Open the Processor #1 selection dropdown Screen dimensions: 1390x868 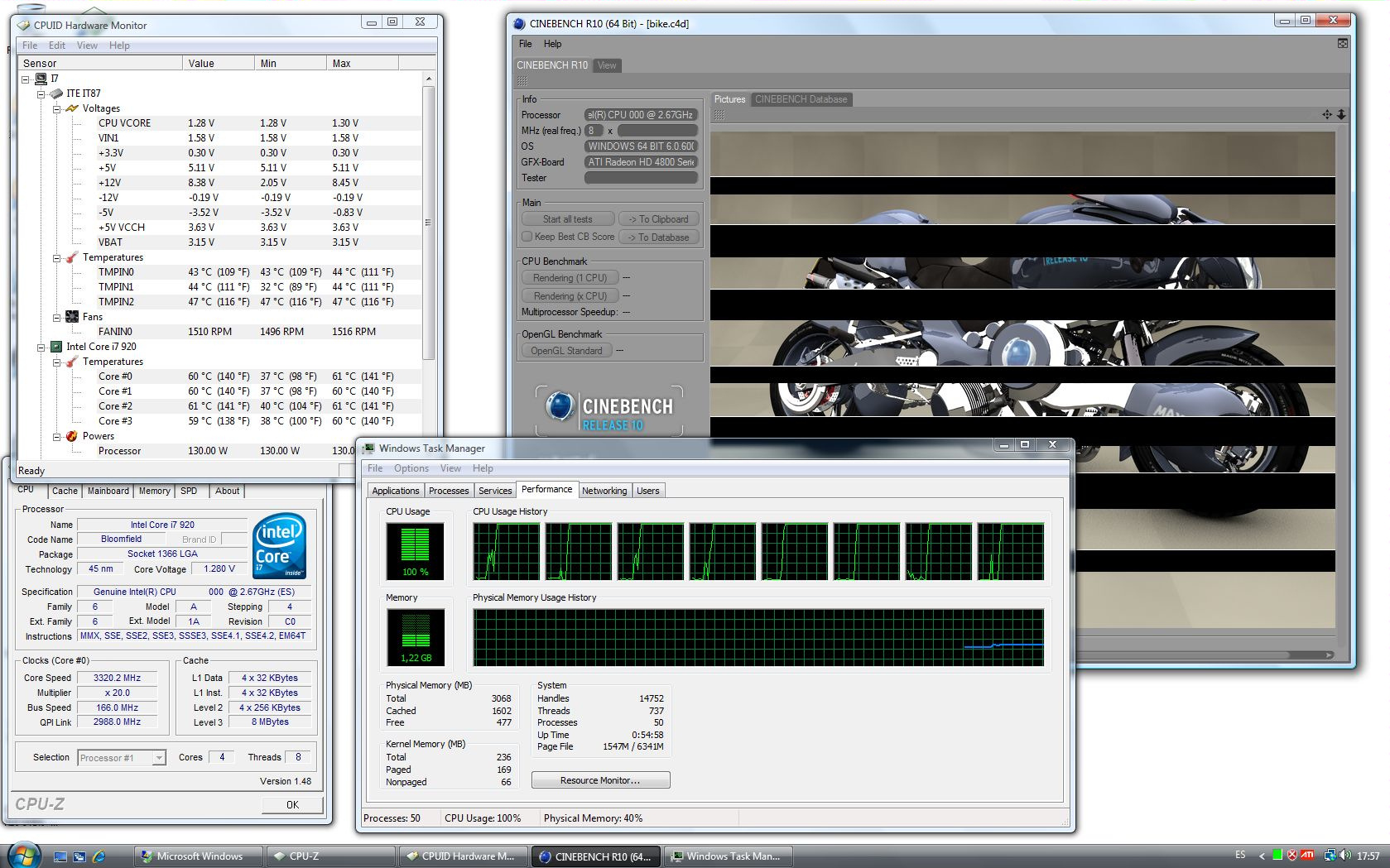pos(159,758)
